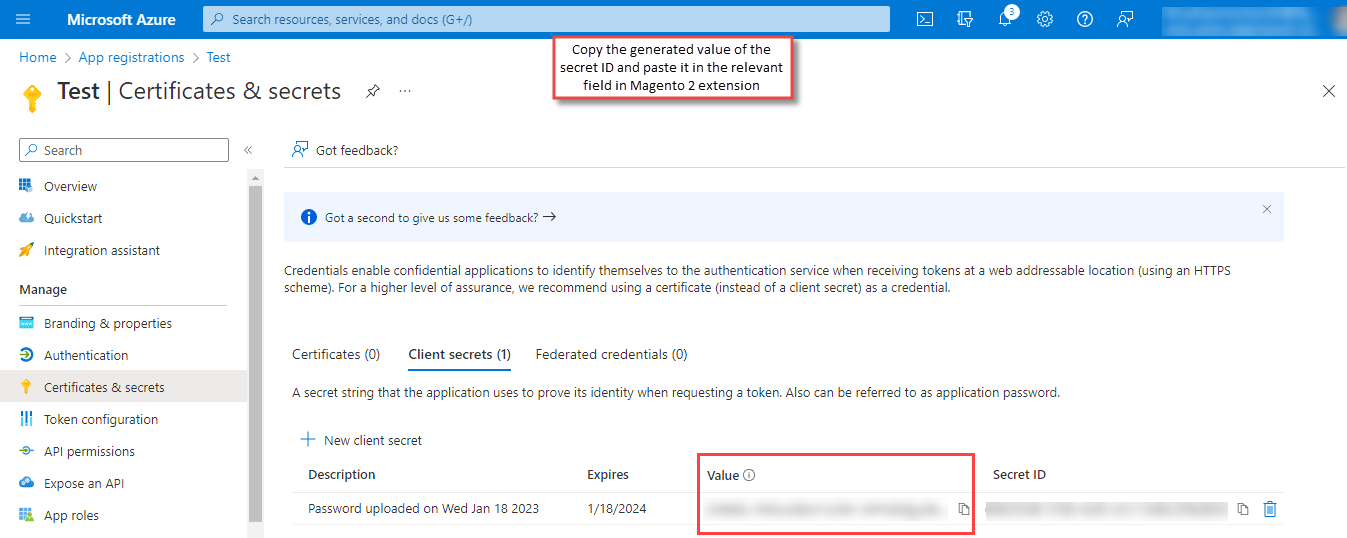Copy the Secret ID to clipboard
This screenshot has width=1347, height=538.
point(1243,509)
